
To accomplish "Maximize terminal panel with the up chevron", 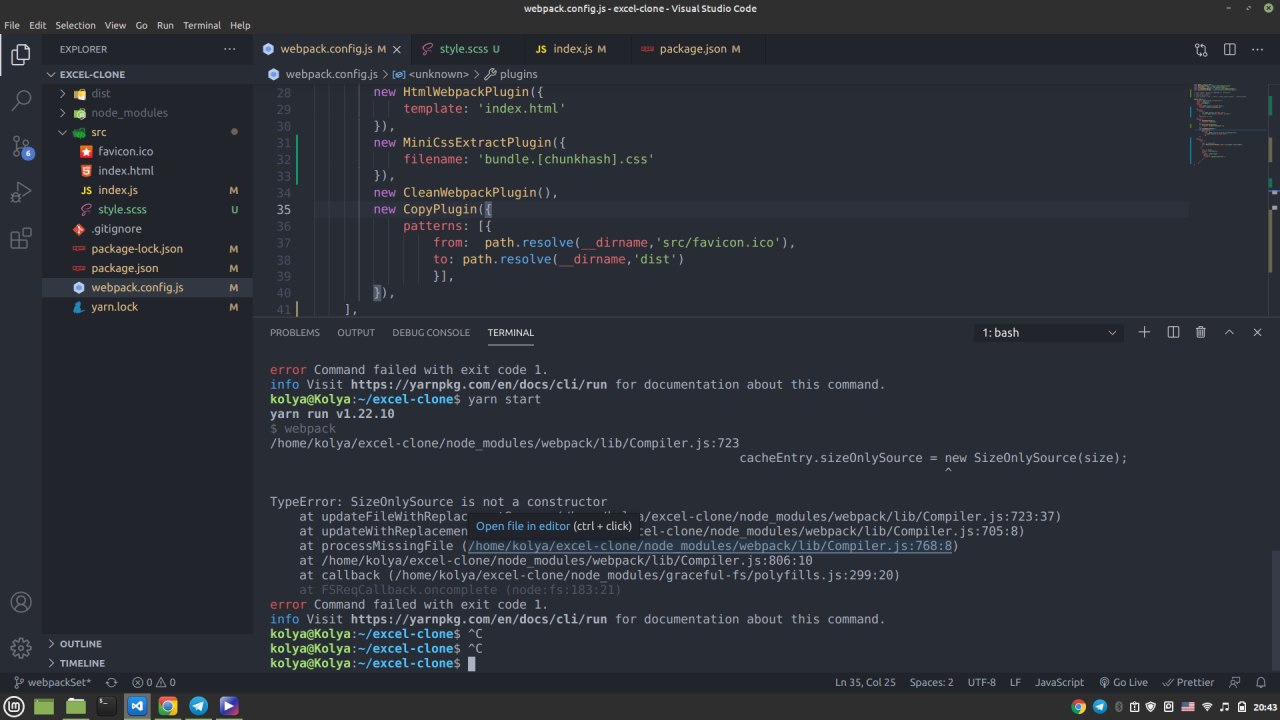I will (1229, 332).
